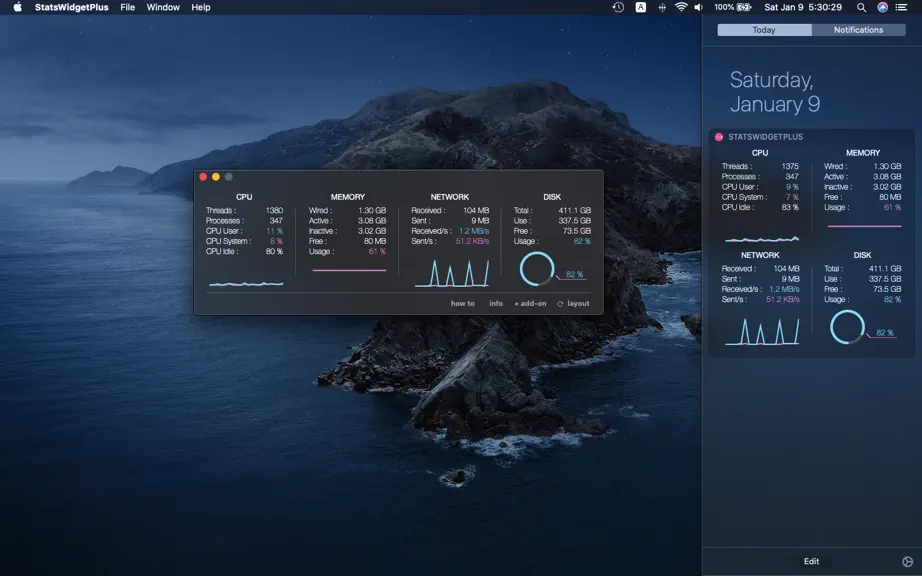Click the 'how to' link
The image size is (922, 576).
click(462, 303)
